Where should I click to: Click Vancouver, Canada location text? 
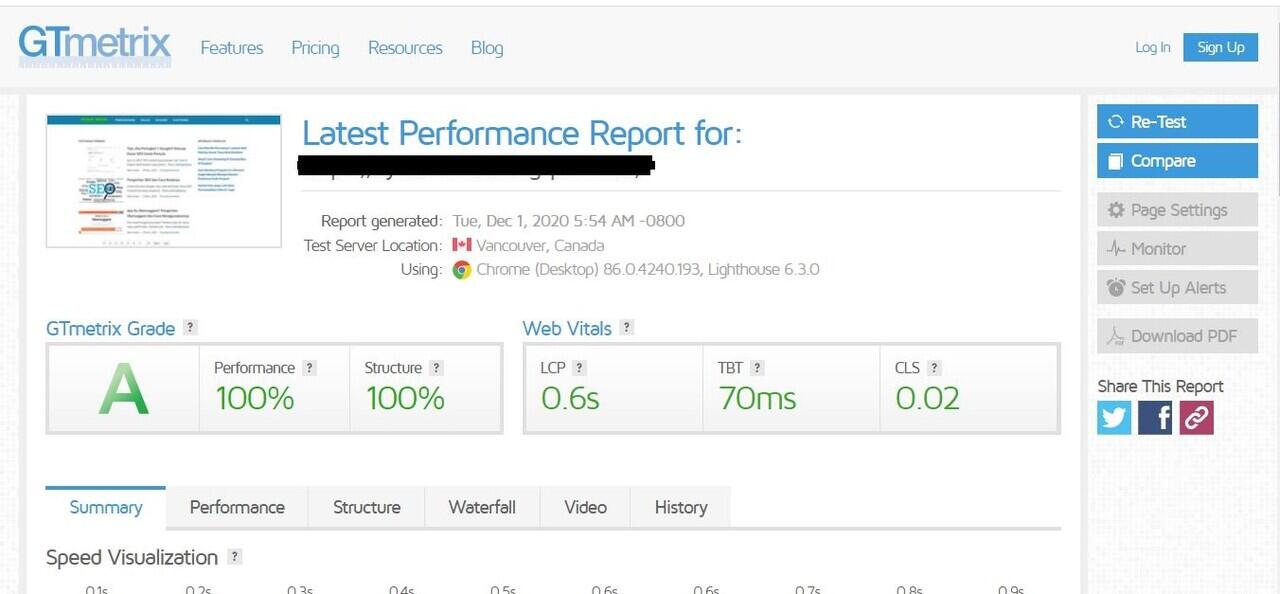tap(540, 245)
